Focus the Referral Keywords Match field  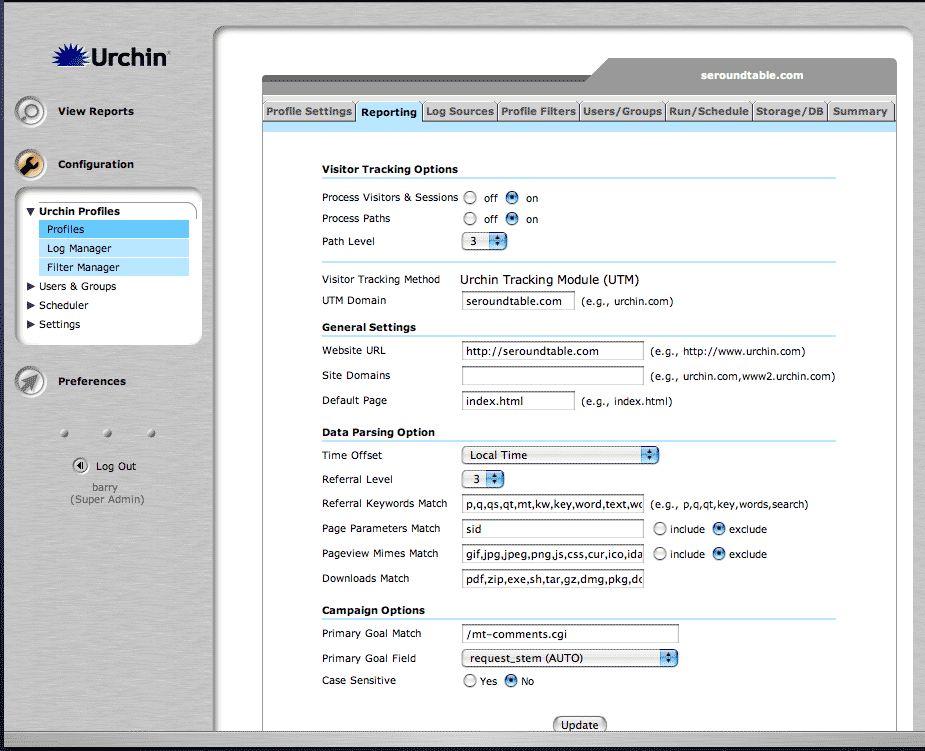(553, 504)
